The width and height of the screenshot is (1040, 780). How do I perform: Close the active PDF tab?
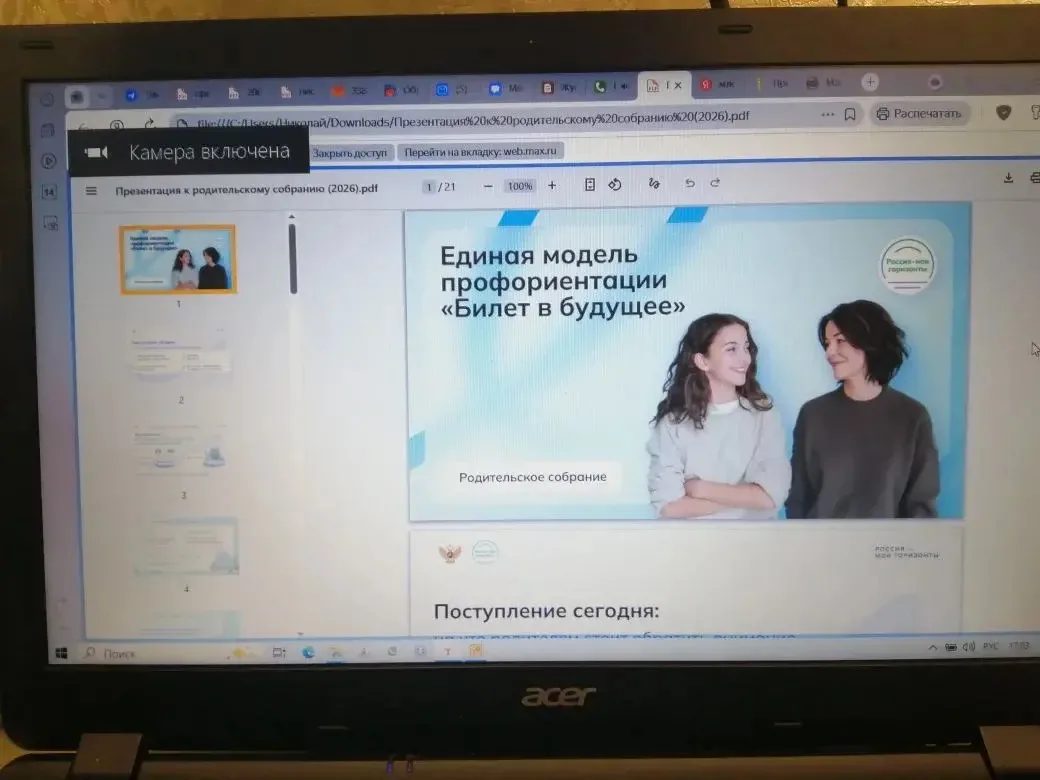click(x=678, y=85)
